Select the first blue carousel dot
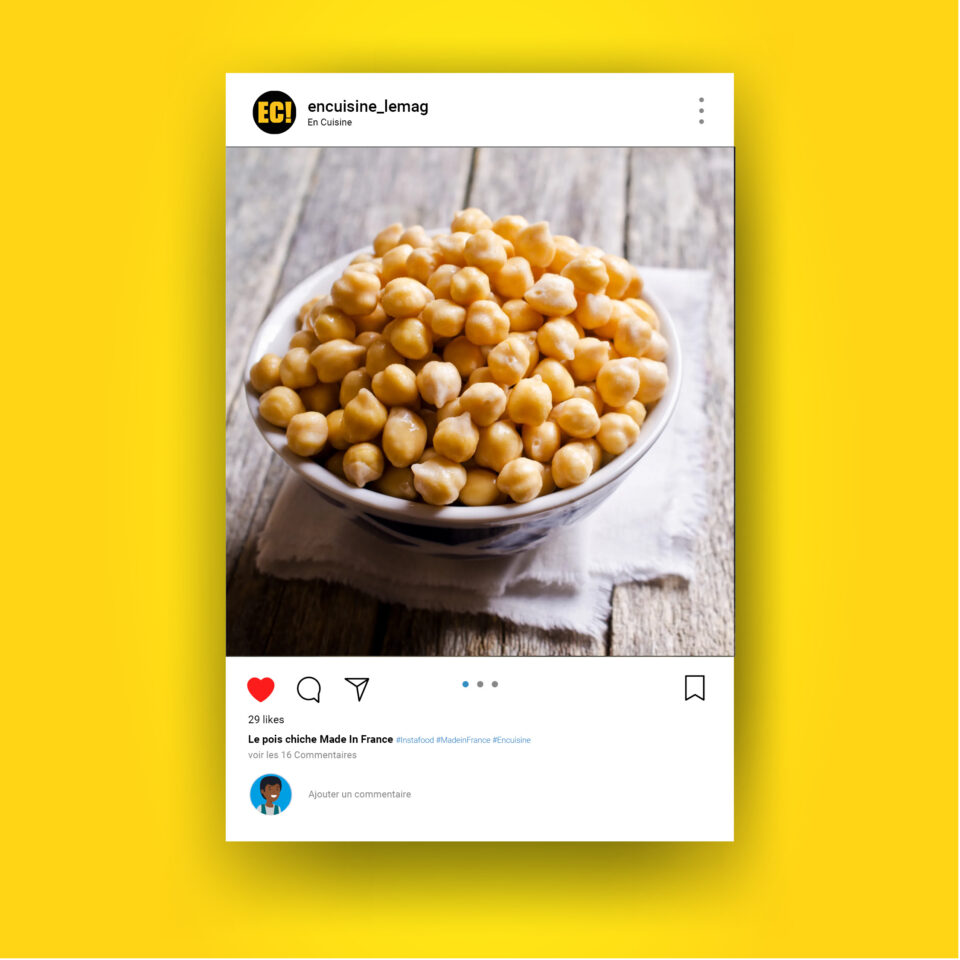The image size is (960, 960). 466,684
